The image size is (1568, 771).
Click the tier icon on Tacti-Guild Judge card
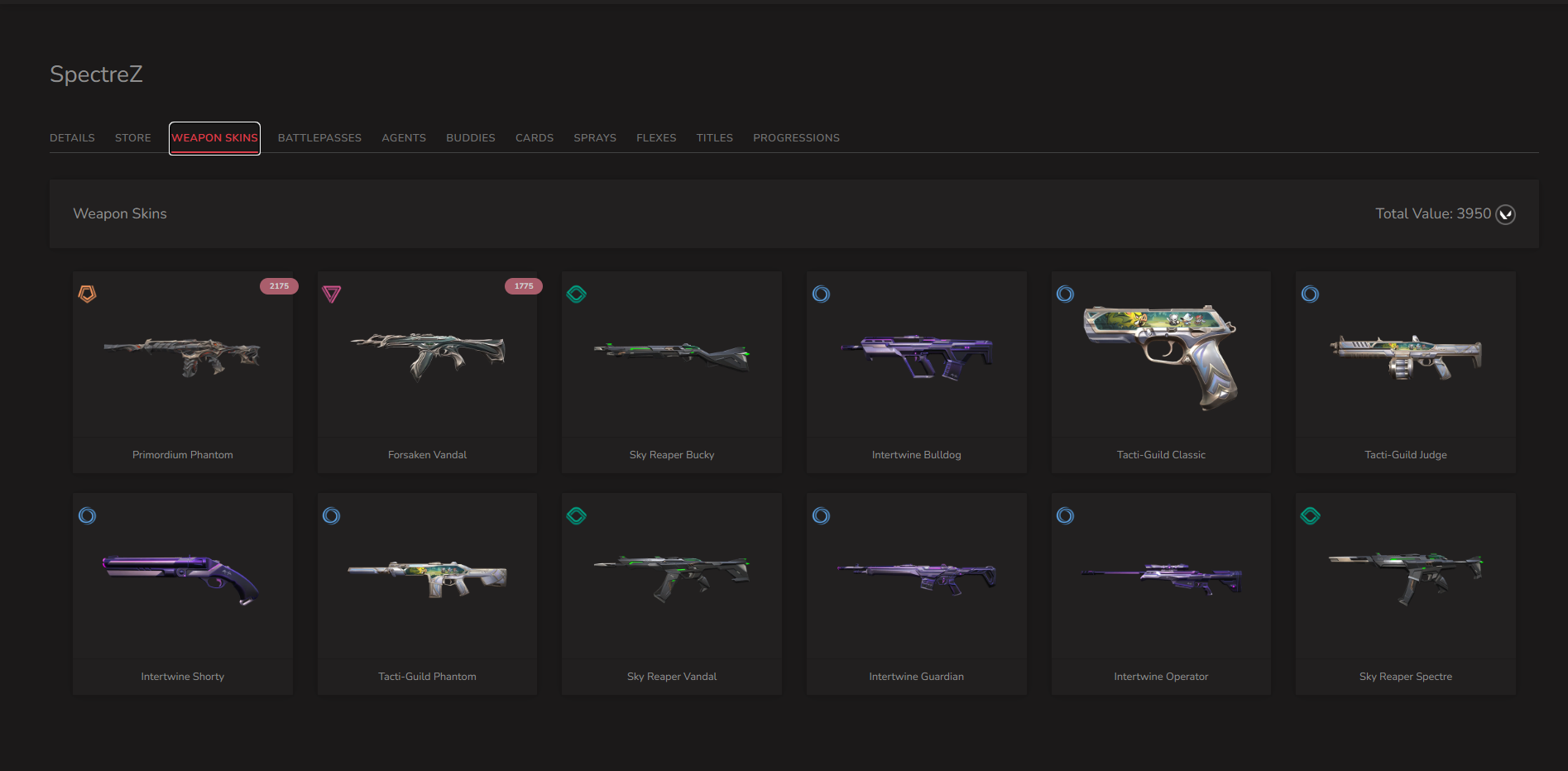[x=1311, y=294]
